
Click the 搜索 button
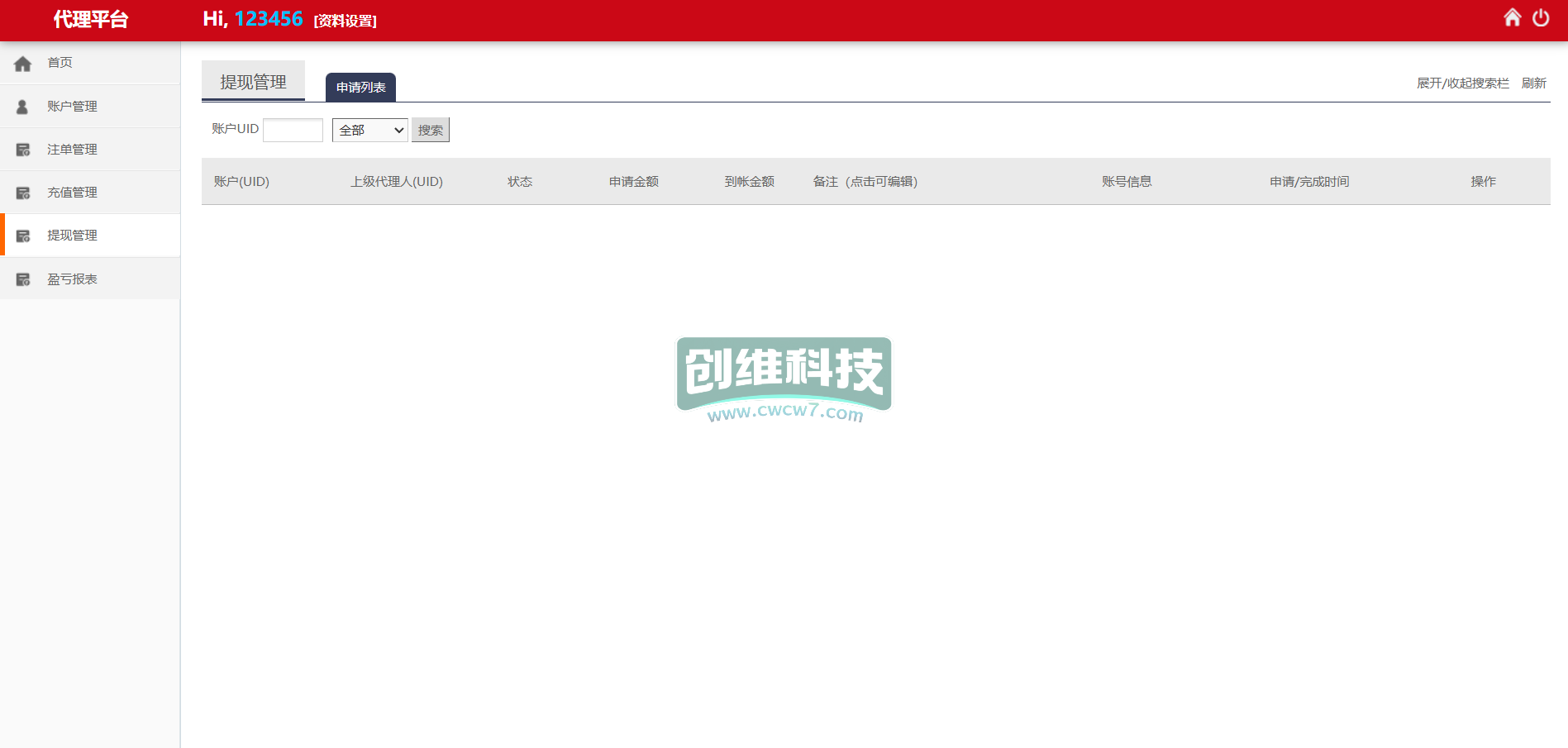(x=431, y=130)
